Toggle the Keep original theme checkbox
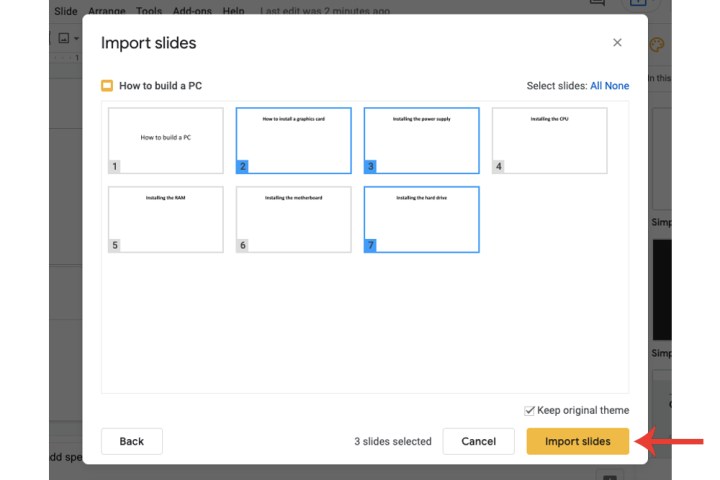This screenshot has width=720, height=480. (x=529, y=410)
